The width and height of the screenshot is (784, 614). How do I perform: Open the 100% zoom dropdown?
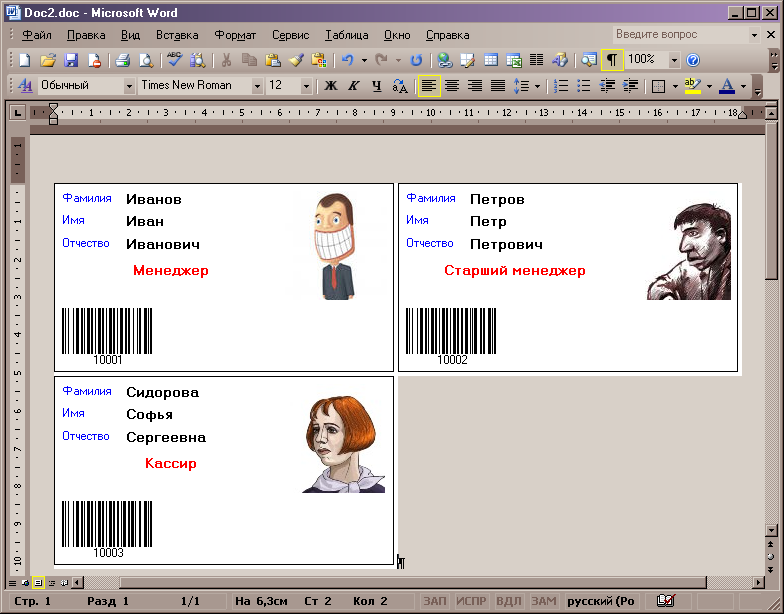[674, 60]
